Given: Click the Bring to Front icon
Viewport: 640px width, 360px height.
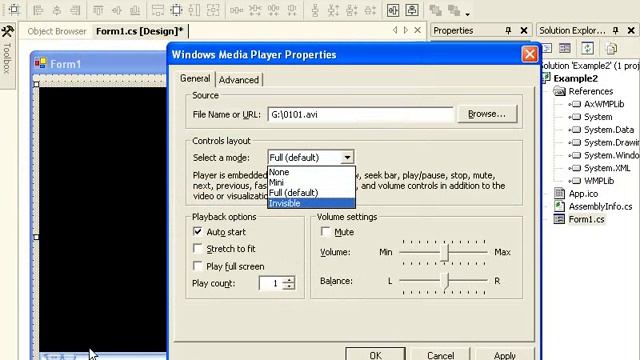Looking at the screenshot, I should [436, 10].
